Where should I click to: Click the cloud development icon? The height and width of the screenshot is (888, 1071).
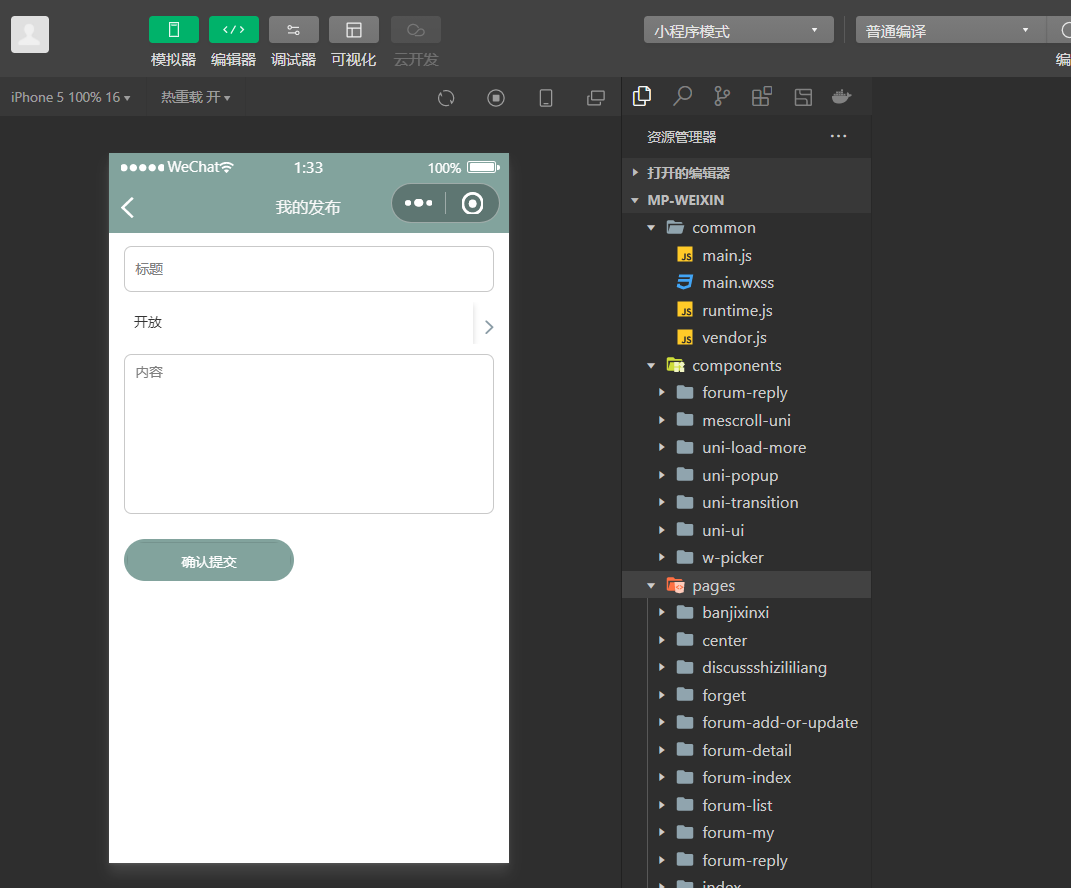tap(416, 30)
